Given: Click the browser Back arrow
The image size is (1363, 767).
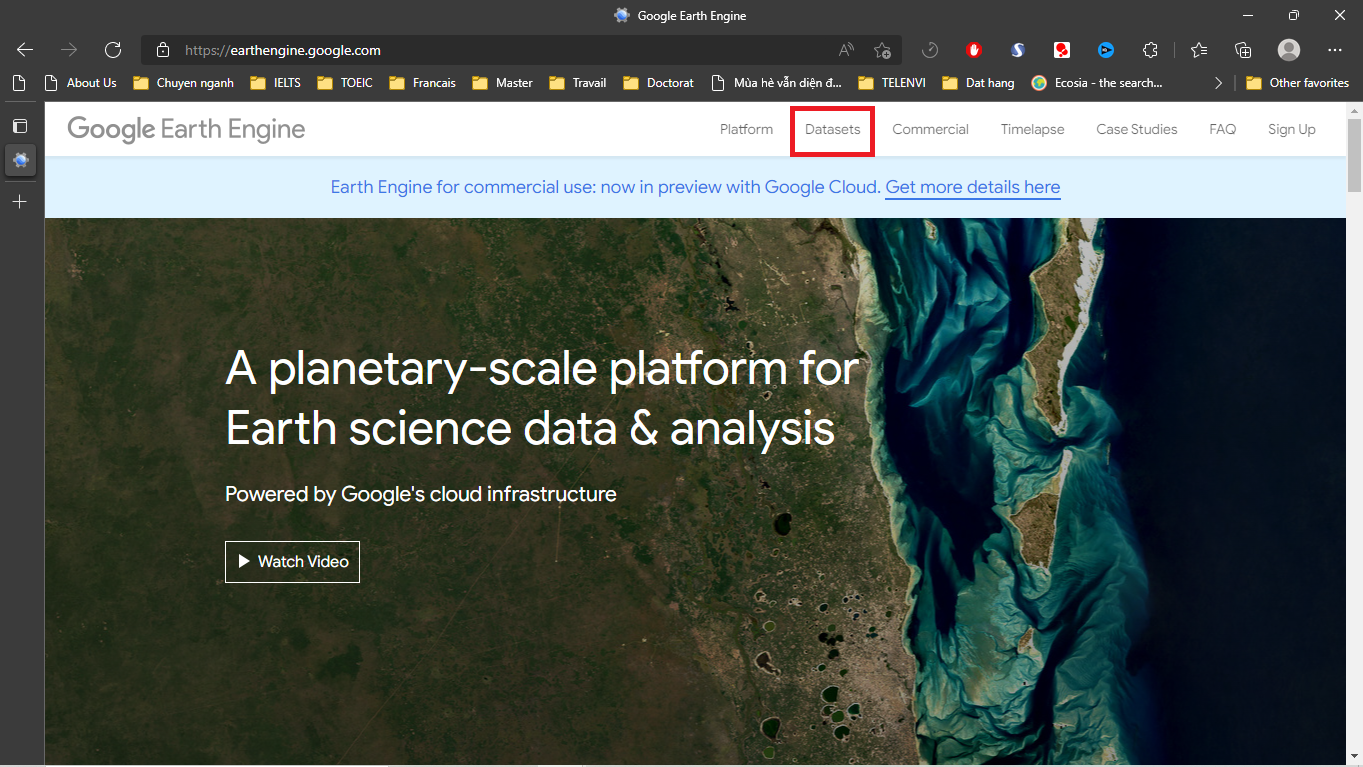Looking at the screenshot, I should pyautogui.click(x=25, y=50).
